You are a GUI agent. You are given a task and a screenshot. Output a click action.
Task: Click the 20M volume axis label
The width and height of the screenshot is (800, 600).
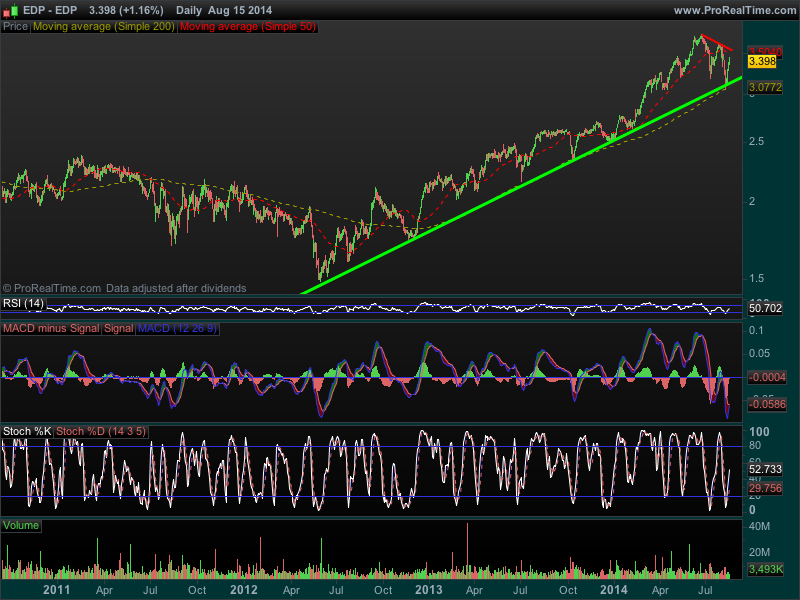[x=759, y=552]
